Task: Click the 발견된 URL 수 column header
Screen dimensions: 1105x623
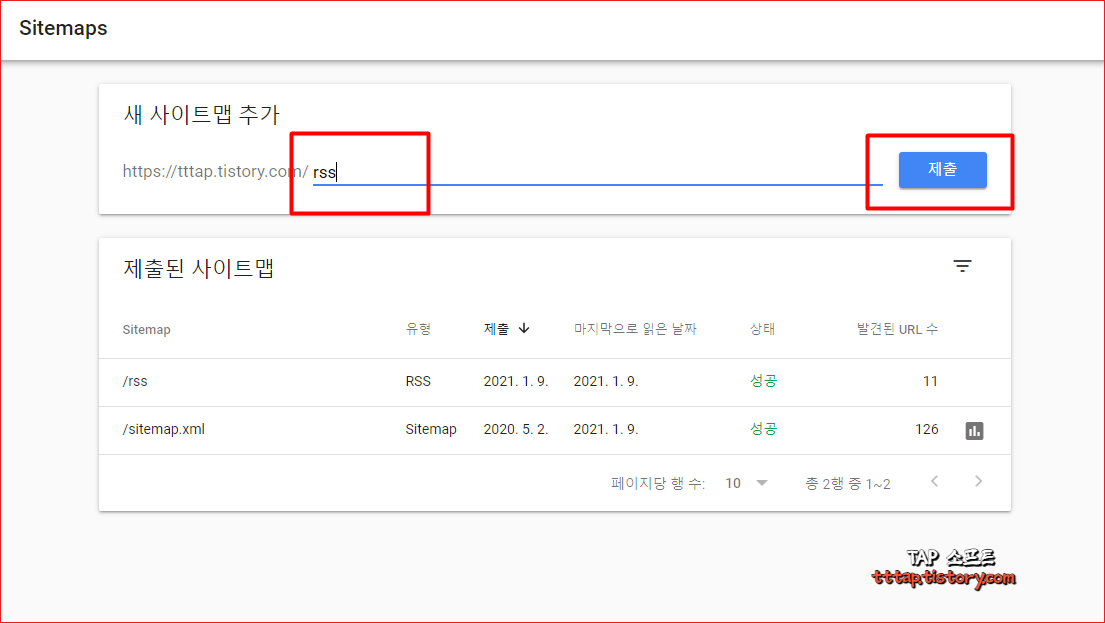Action: tap(897, 329)
